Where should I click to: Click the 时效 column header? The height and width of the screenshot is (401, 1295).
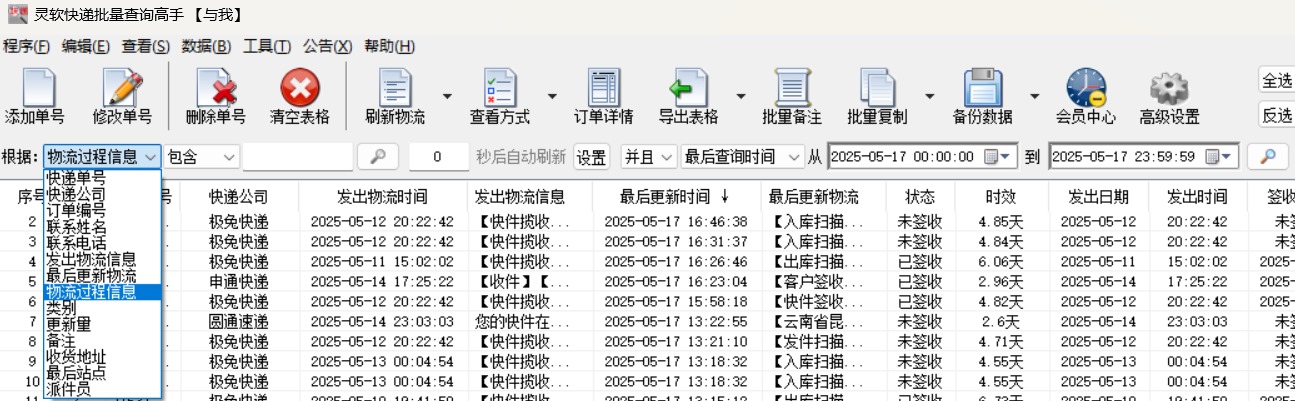click(1000, 196)
